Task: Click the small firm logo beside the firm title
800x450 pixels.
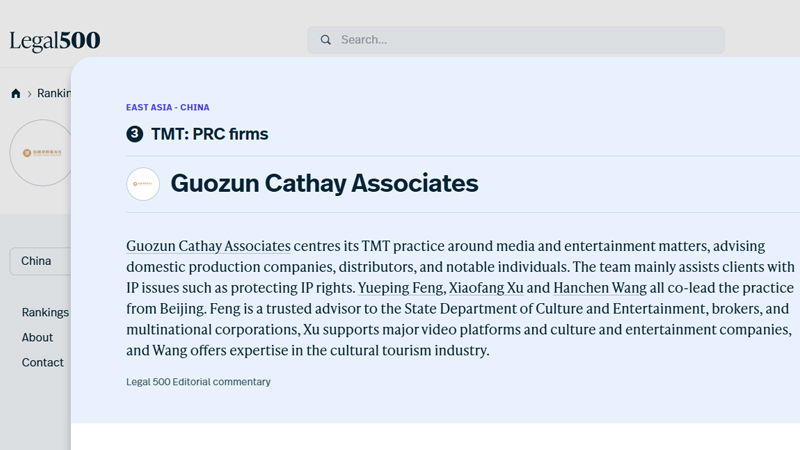Action: pyautogui.click(x=143, y=184)
